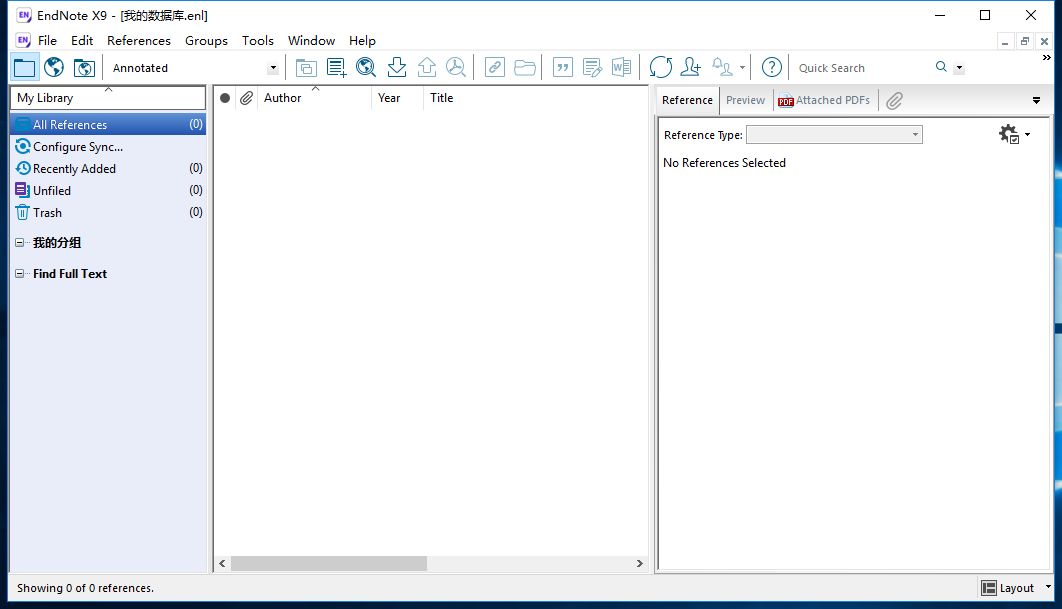Open the reference panel gear options icon
This screenshot has height=609, width=1062.
(1009, 134)
